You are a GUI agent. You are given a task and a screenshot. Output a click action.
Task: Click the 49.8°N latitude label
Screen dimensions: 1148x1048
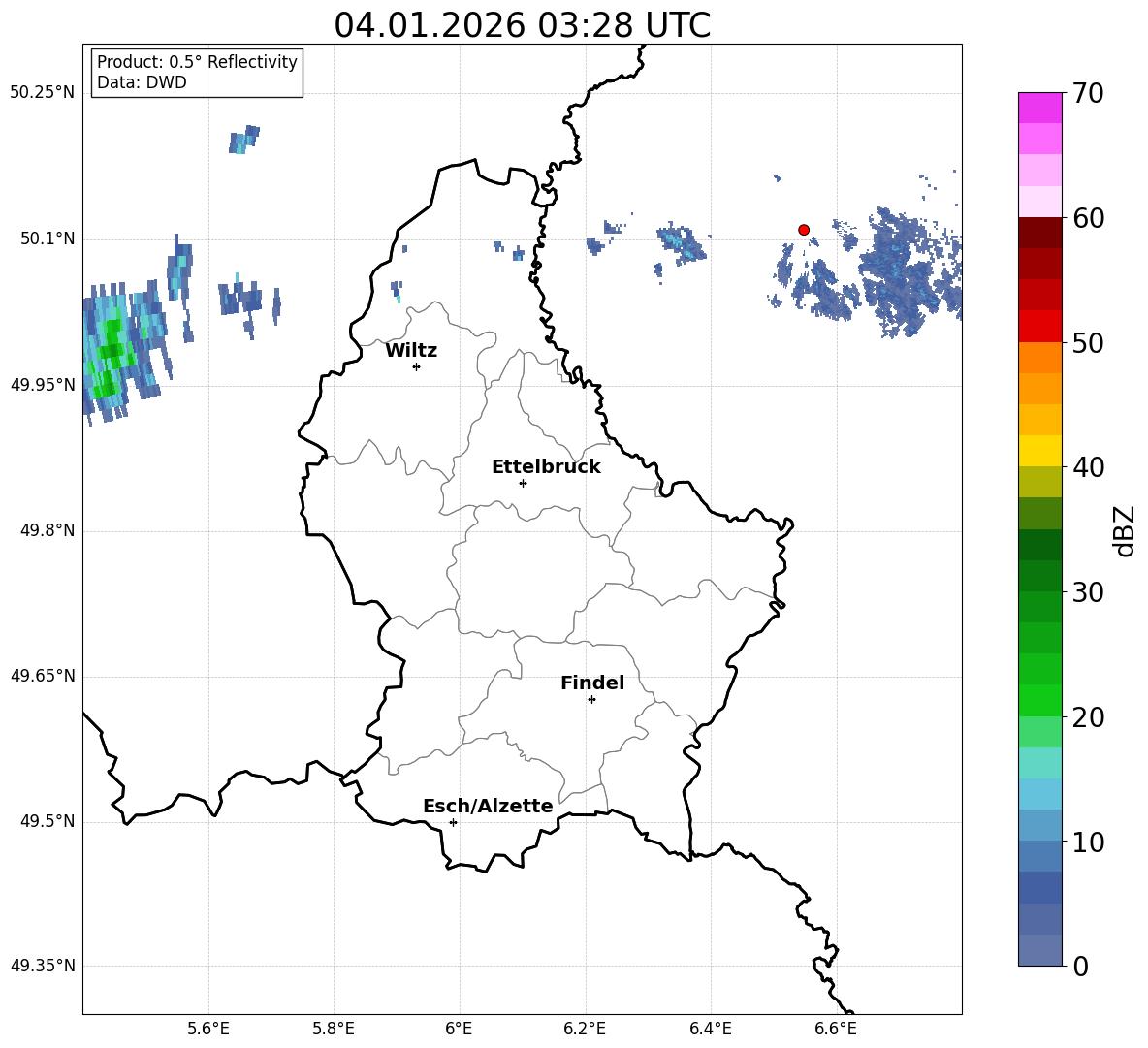48,530
